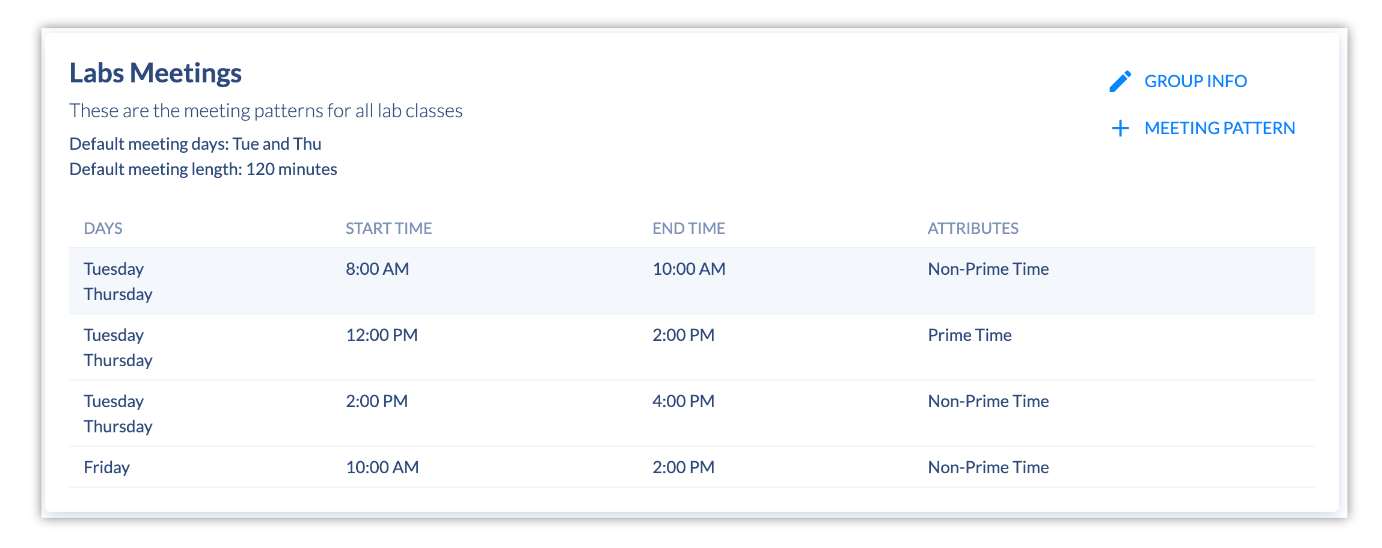Click Non-Prime Time in the Friday row

(x=988, y=467)
